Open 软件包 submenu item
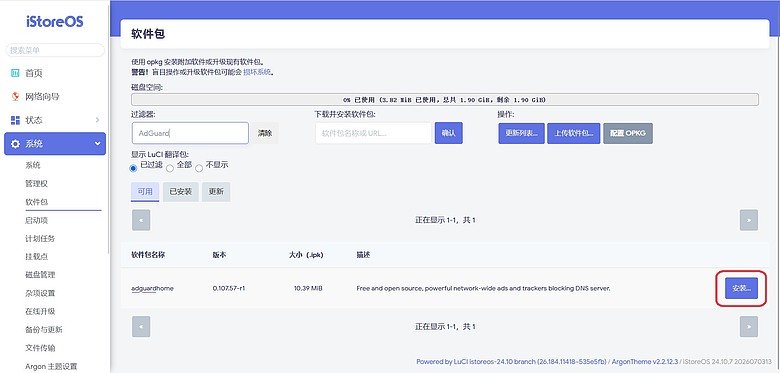Screen dimensions: 780x373 tap(36, 202)
